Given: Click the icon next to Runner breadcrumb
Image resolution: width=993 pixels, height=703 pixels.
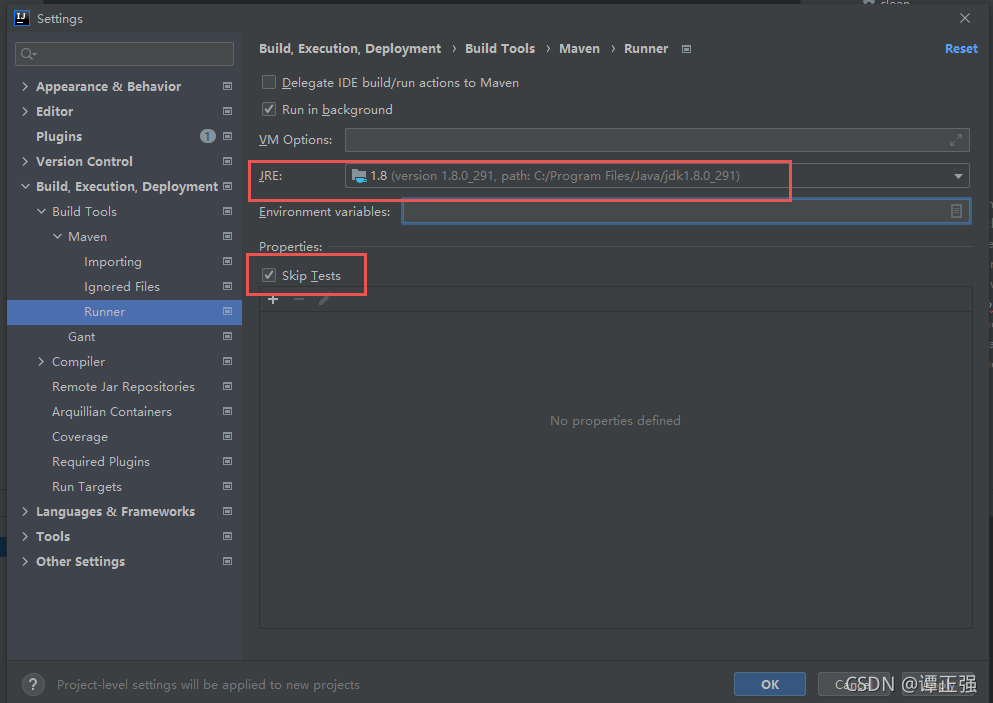Looking at the screenshot, I should [686, 49].
